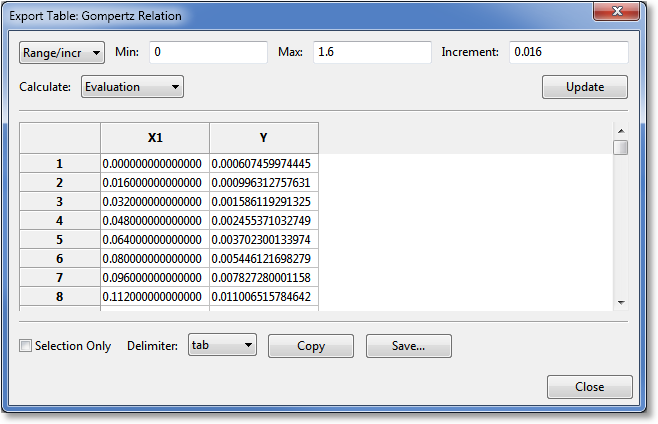This screenshot has height=424, width=658.
Task: Select row header 2
Action: click(x=60, y=183)
